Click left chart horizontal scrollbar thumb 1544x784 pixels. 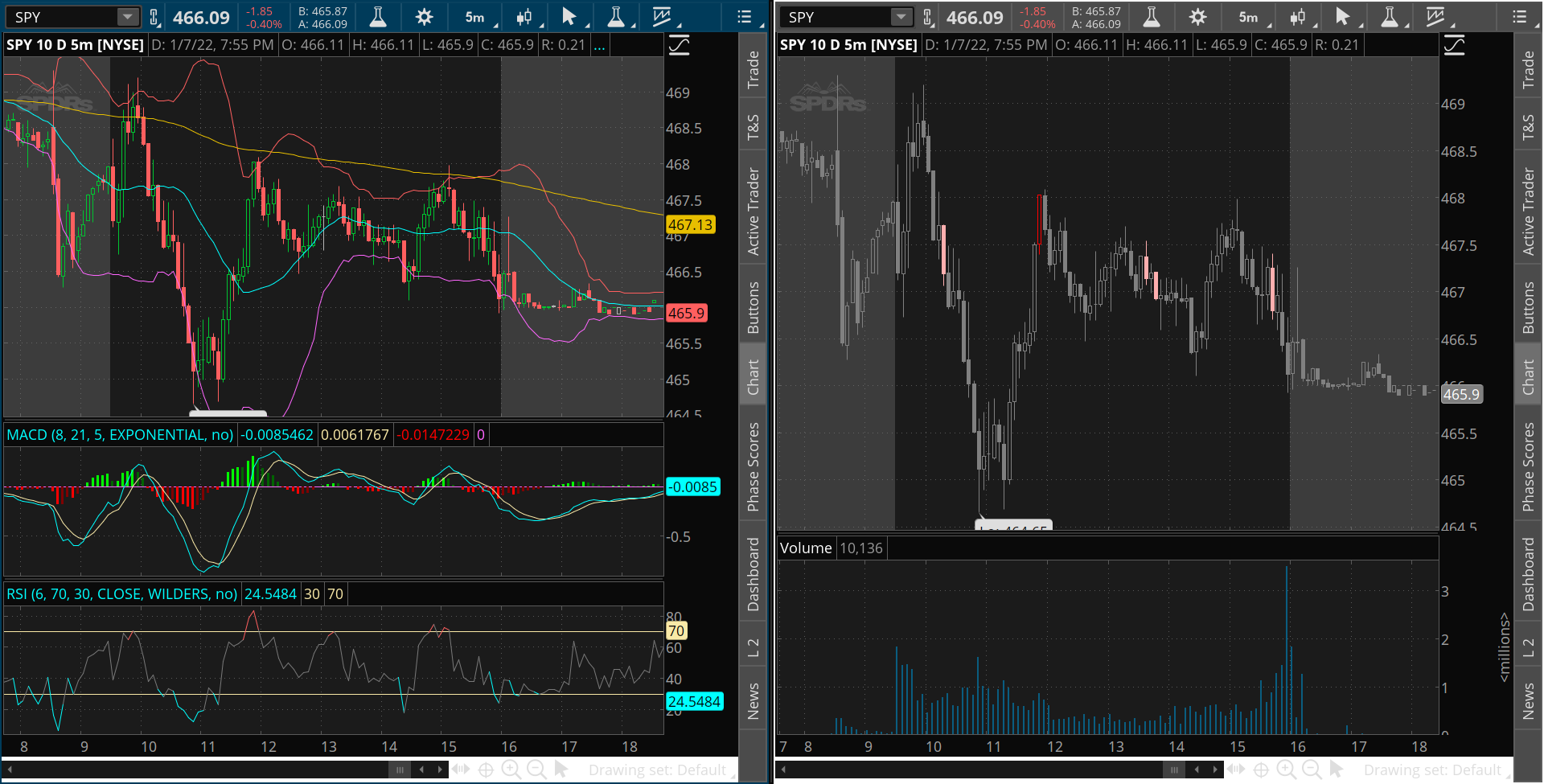400,770
